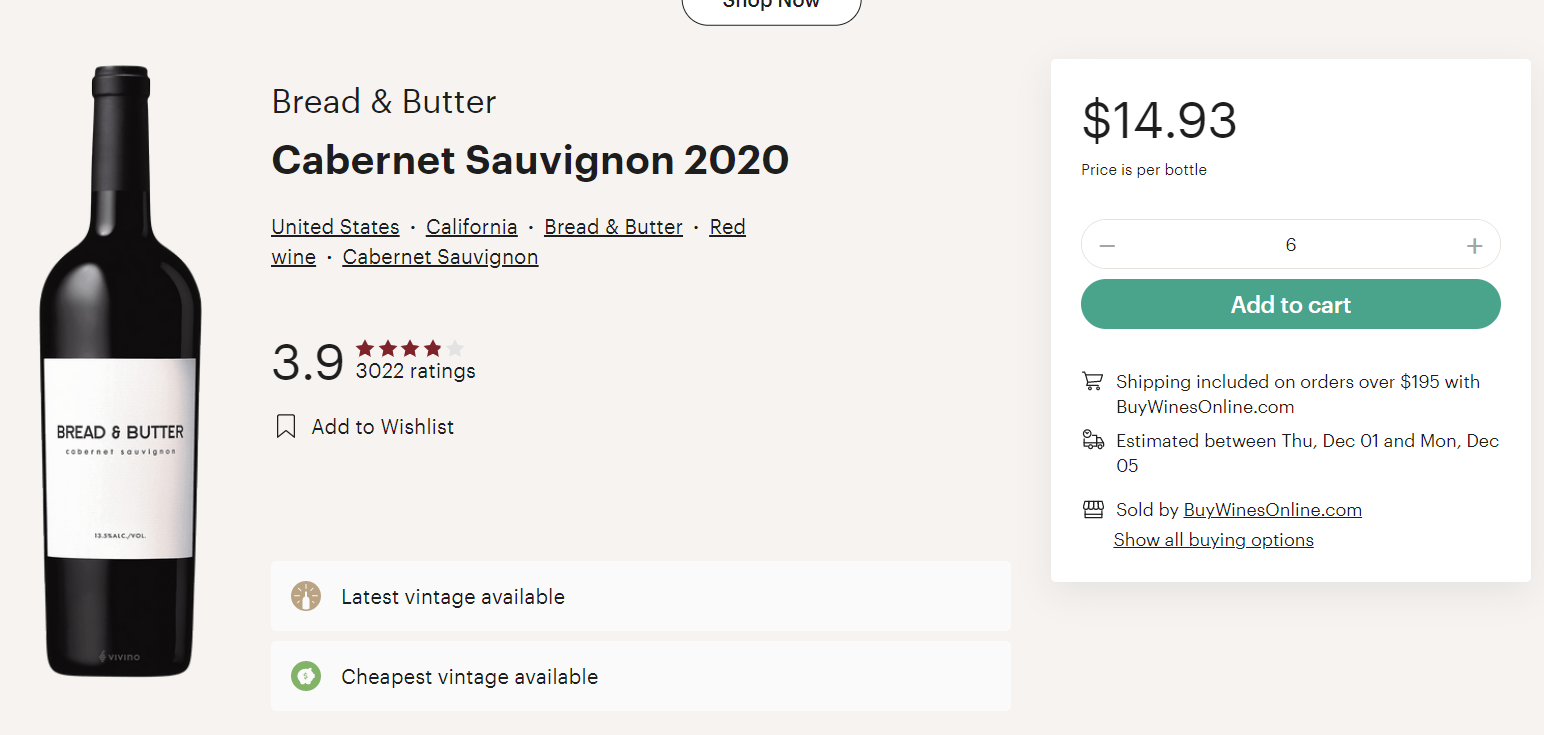Add the wine to cart

1291,304
